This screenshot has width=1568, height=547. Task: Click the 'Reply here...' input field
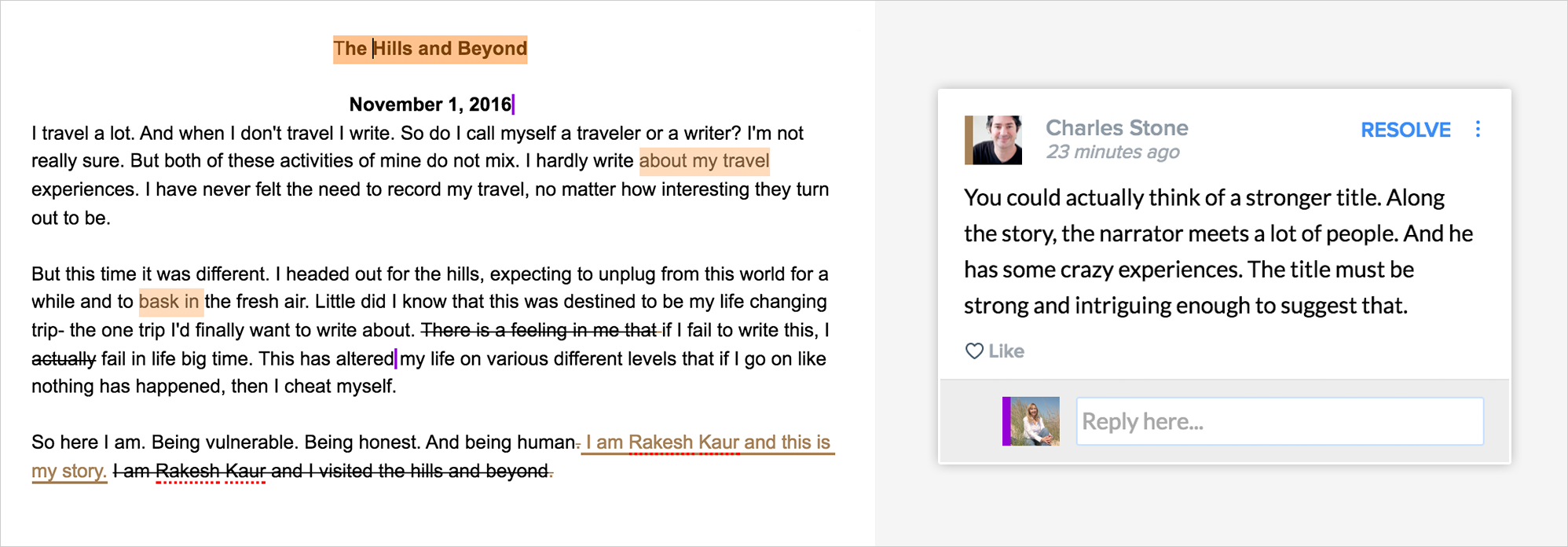point(1279,422)
